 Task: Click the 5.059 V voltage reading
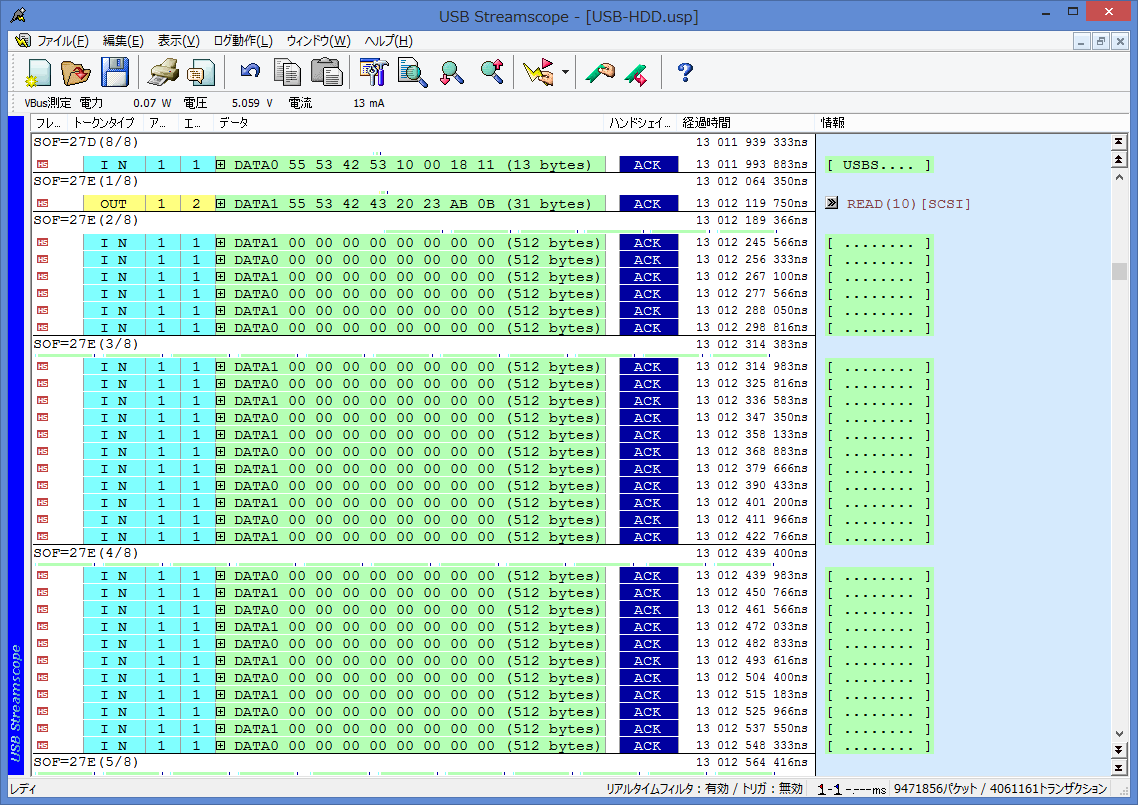[x=252, y=103]
